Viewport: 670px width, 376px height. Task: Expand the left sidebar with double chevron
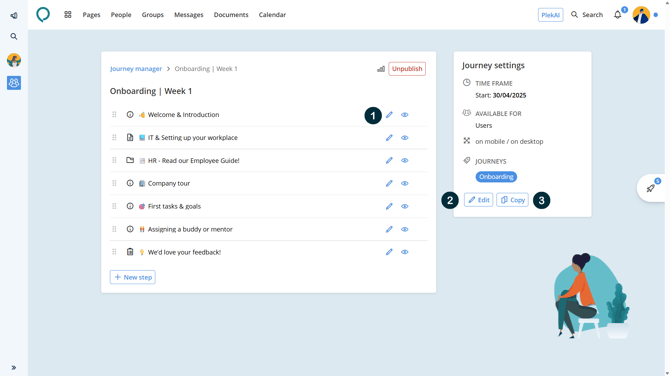(x=14, y=367)
